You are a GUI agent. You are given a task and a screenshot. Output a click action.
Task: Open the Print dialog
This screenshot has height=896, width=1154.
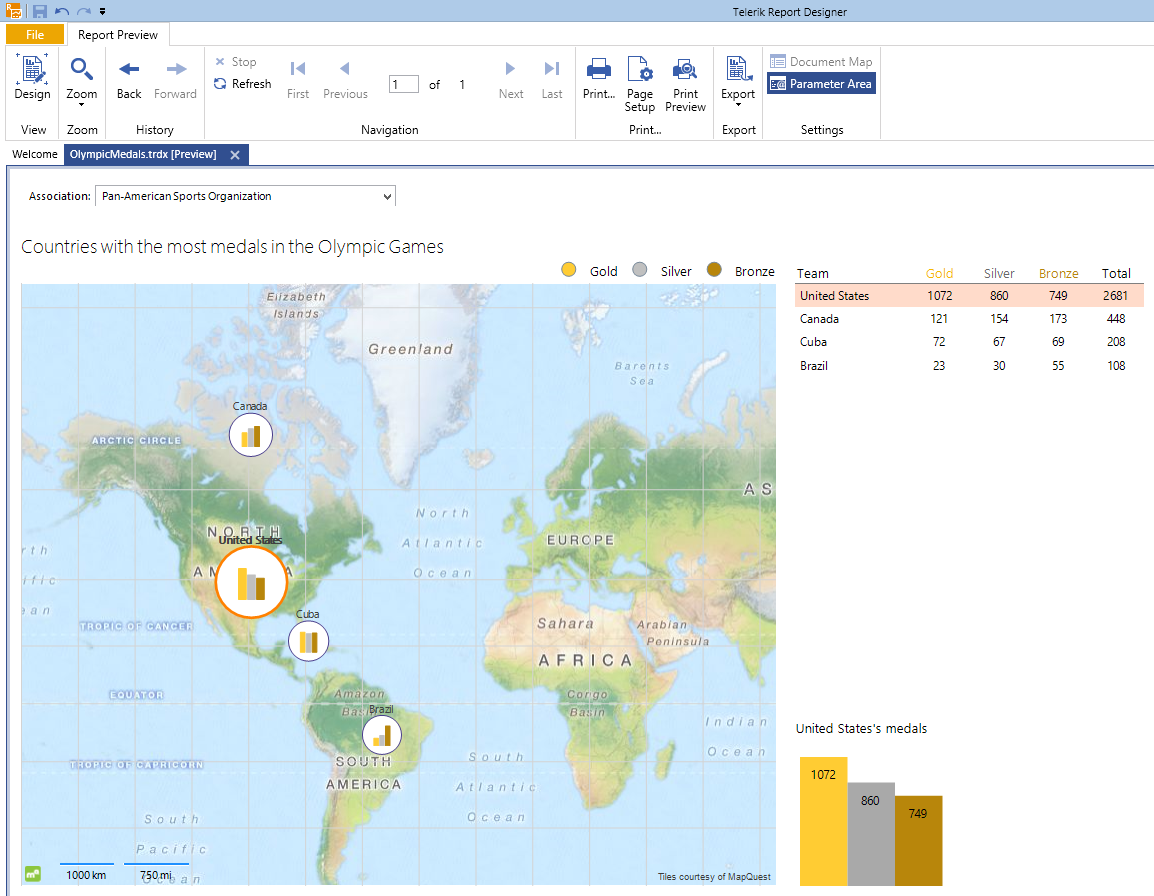pyautogui.click(x=598, y=80)
